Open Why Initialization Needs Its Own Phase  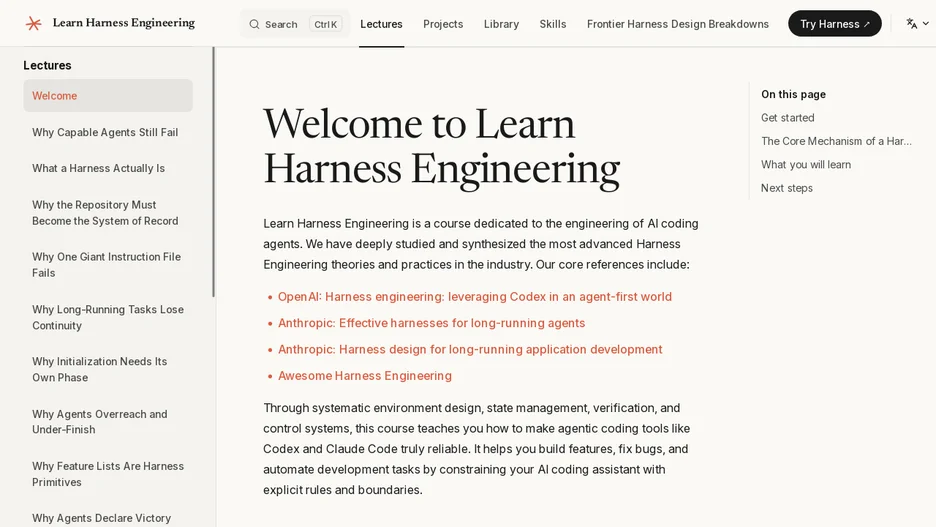click(100, 369)
